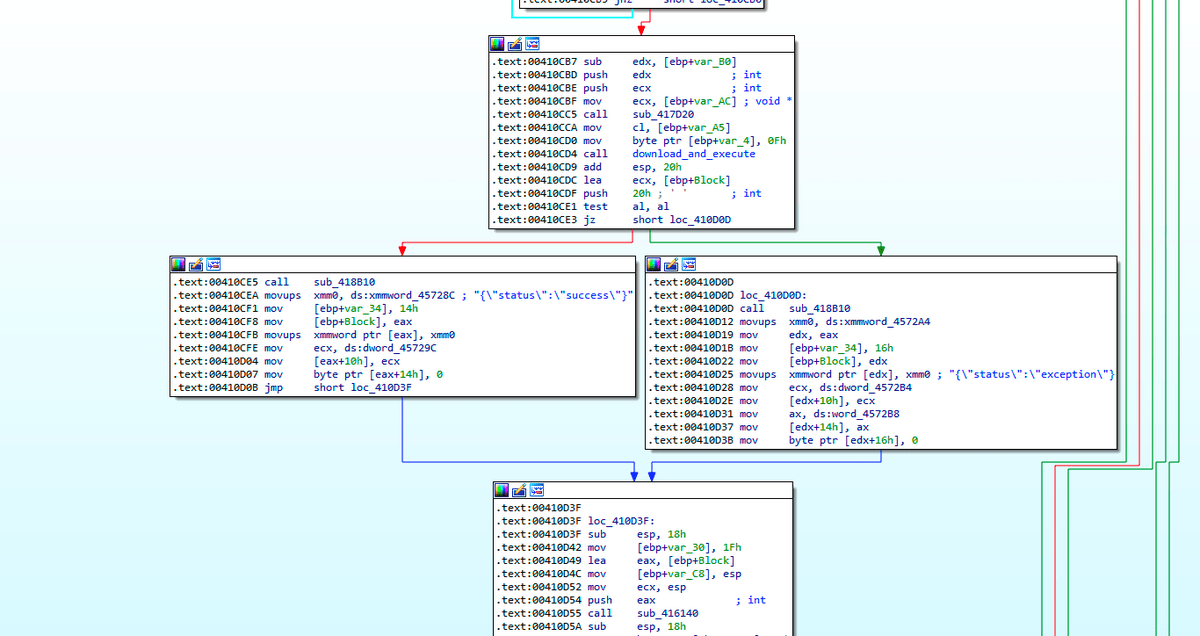Select the var_B0 operand in the sub instruction

719,62
